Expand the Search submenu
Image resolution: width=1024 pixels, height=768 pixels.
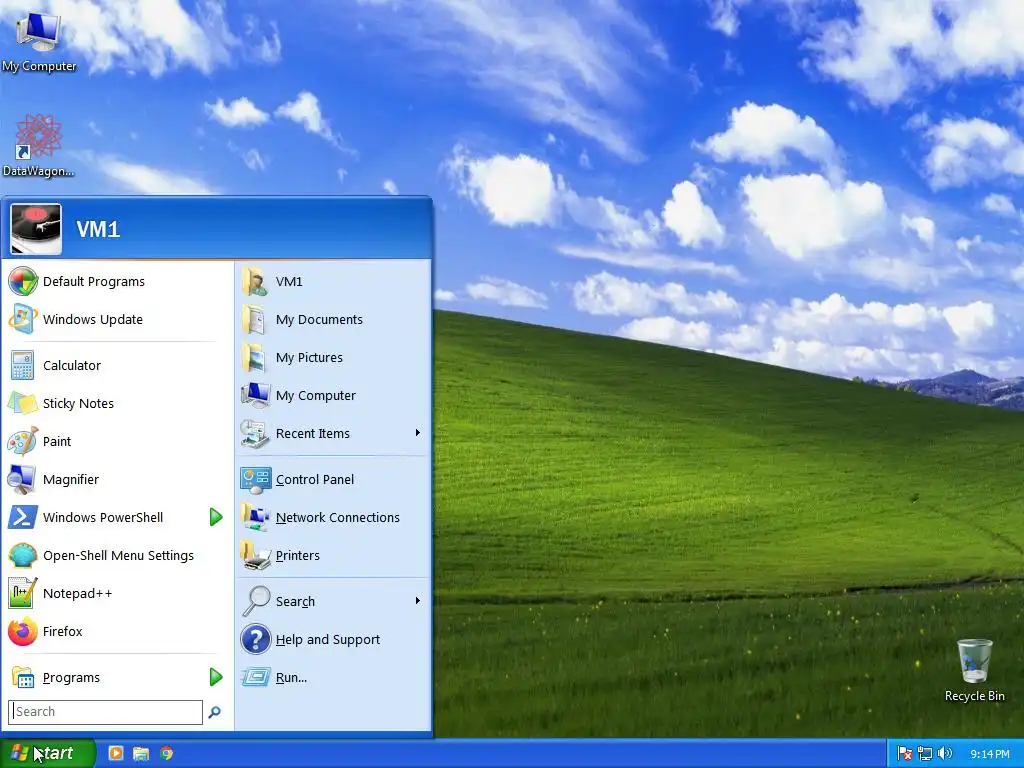coord(332,601)
